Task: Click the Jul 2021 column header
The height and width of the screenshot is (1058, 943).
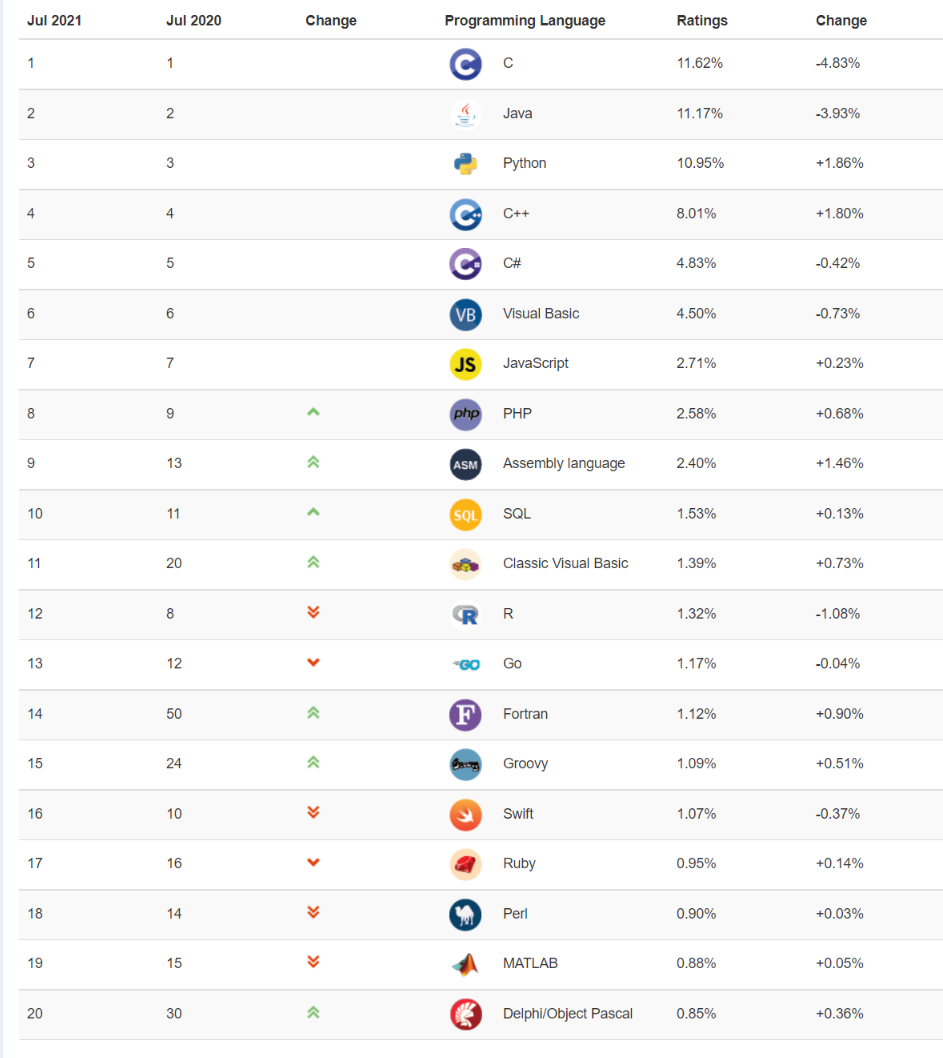Action: 54,21
